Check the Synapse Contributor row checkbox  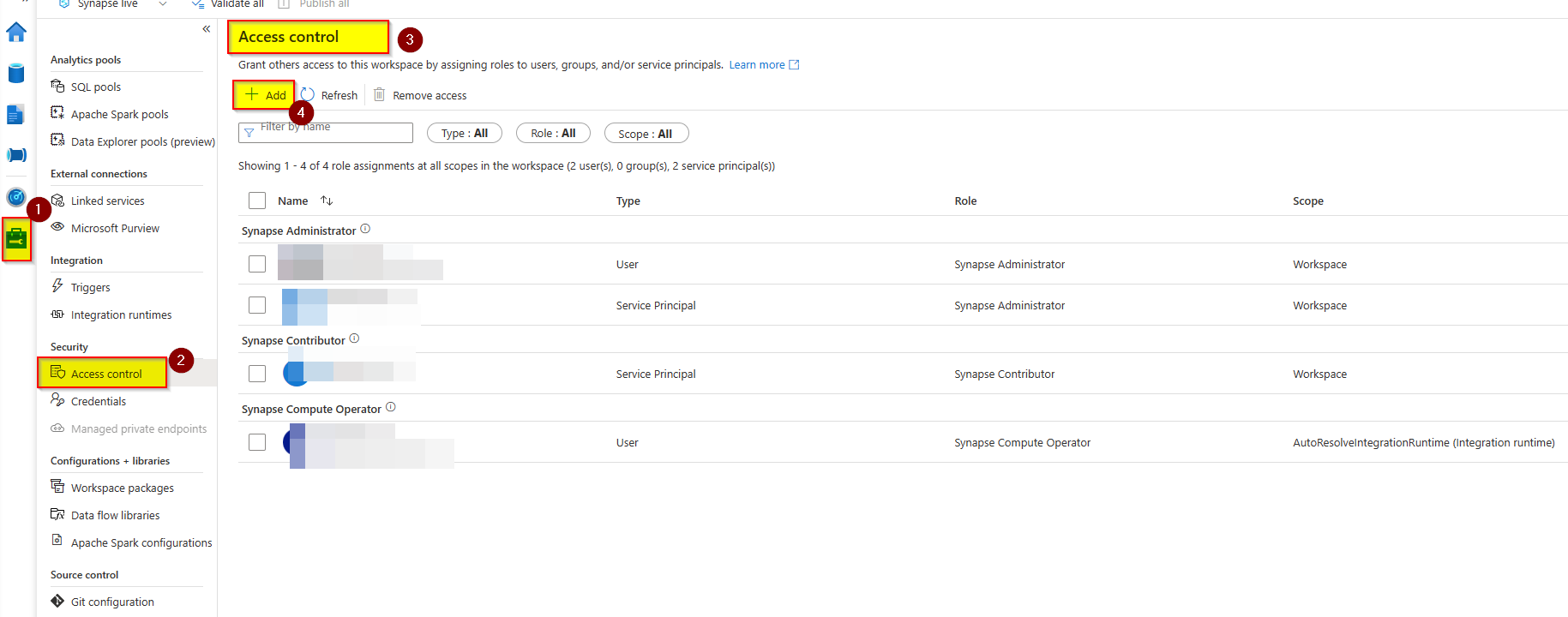[257, 374]
